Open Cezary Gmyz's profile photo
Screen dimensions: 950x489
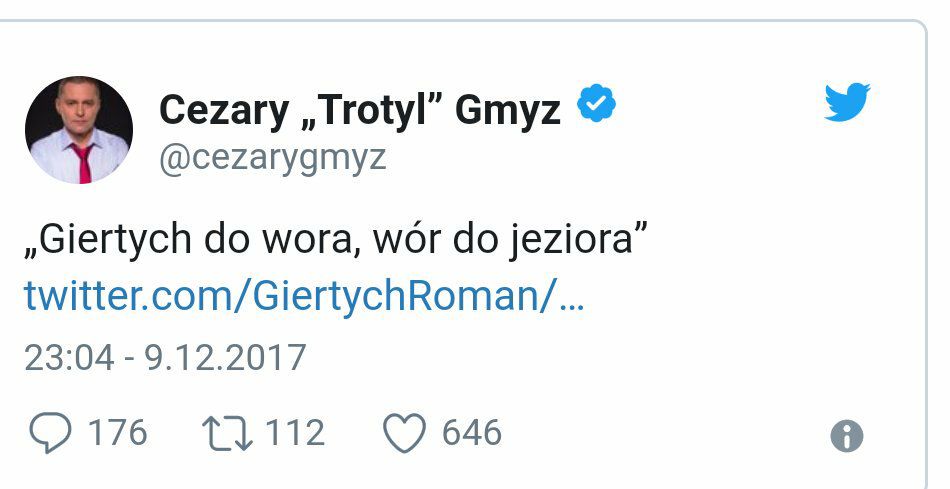tap(79, 130)
